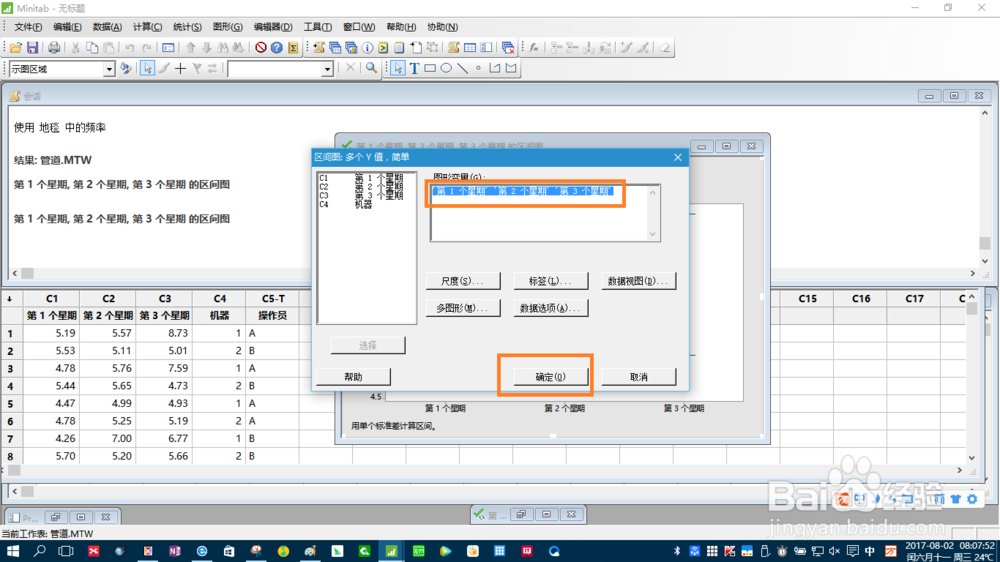Viewport: 1000px width, 562px height.
Task: Click 确定(O) button in dialog
Action: 550,377
